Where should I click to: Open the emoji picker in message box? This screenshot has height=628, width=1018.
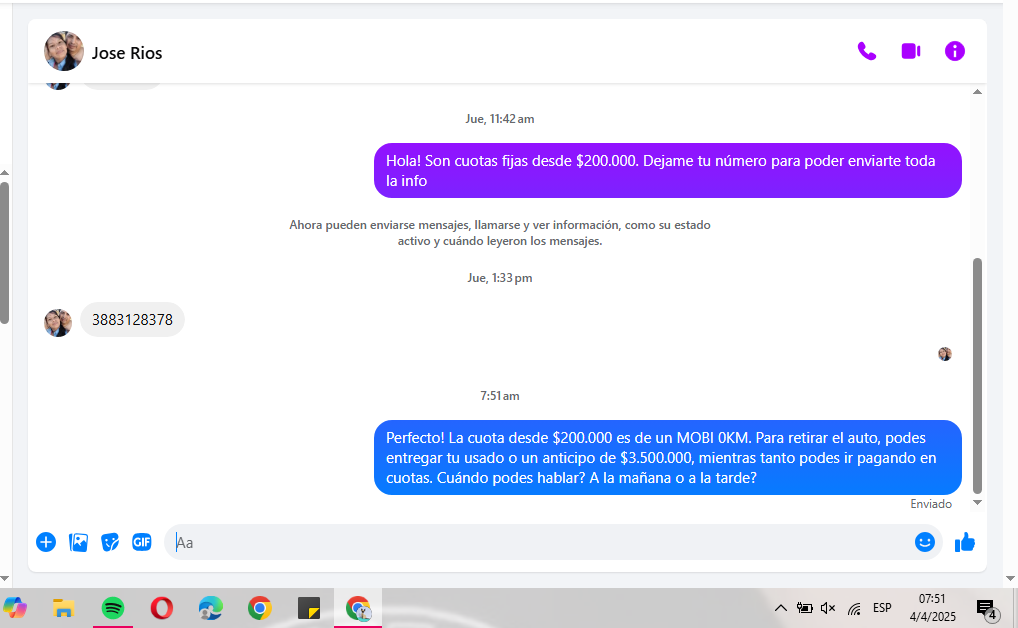point(925,542)
